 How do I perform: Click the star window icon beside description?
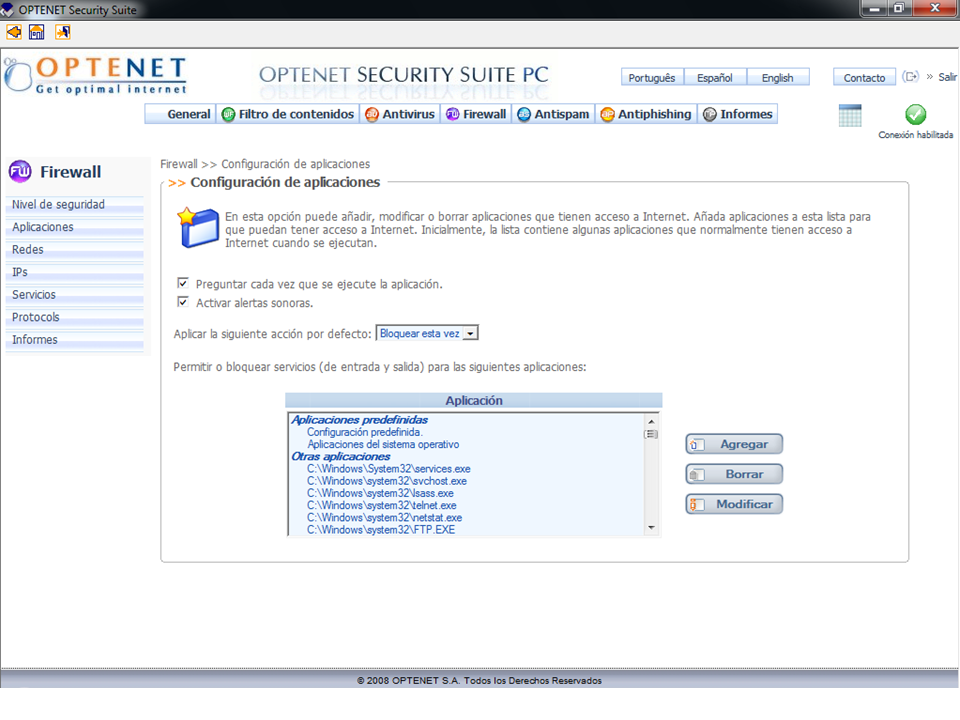(197, 227)
